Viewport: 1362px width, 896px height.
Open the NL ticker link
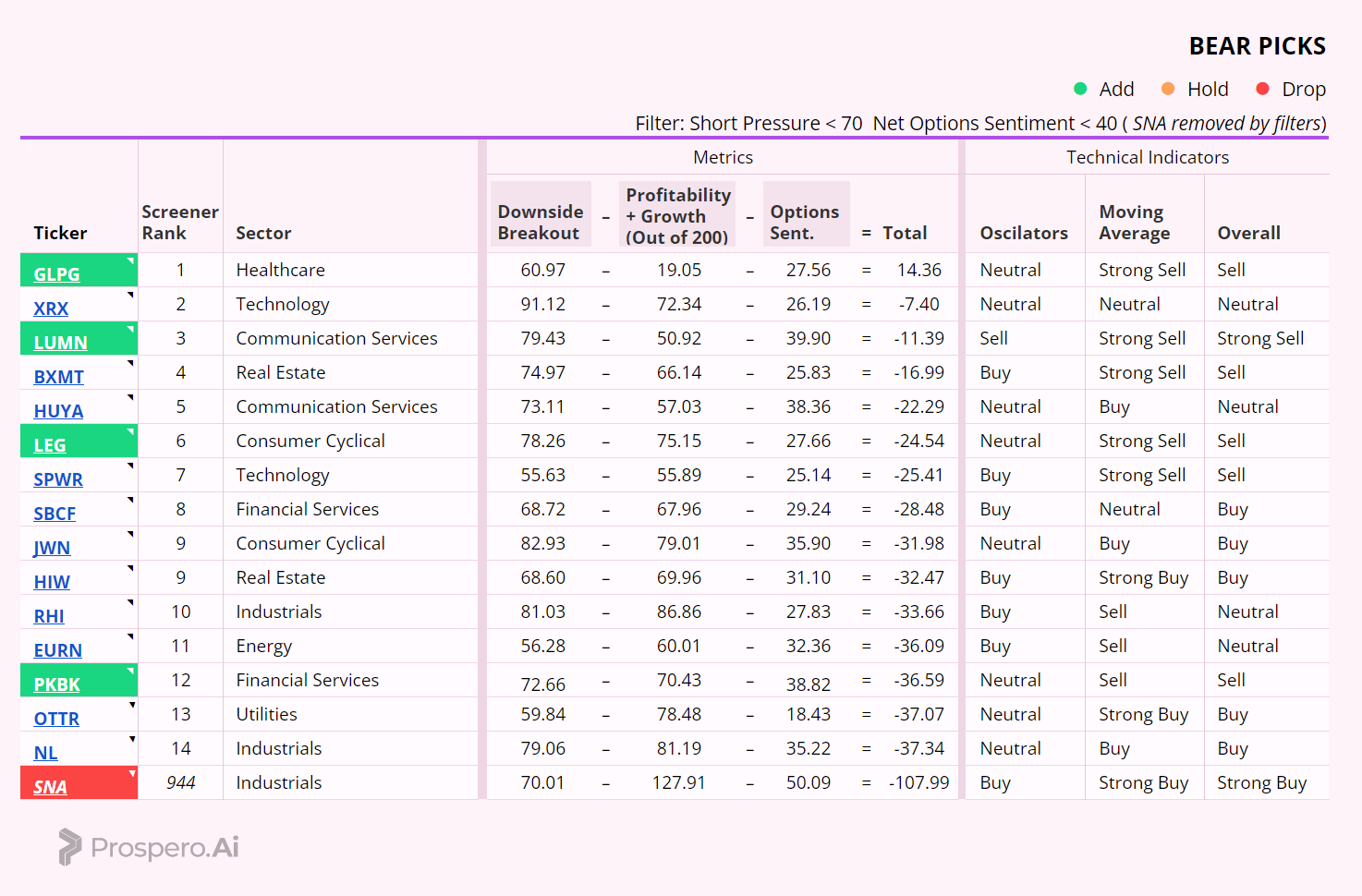click(45, 753)
